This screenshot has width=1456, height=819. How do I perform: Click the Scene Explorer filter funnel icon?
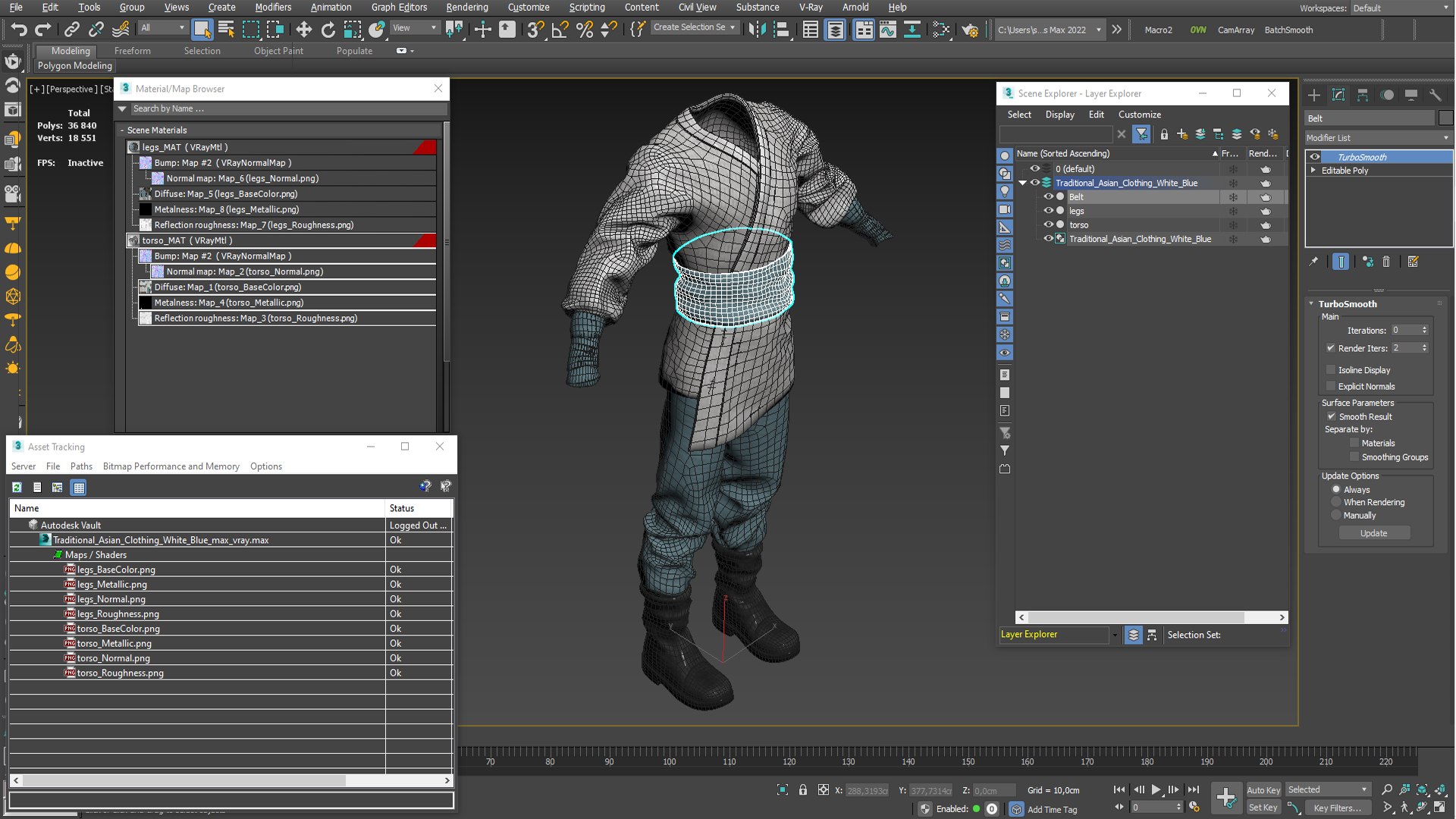(1141, 134)
